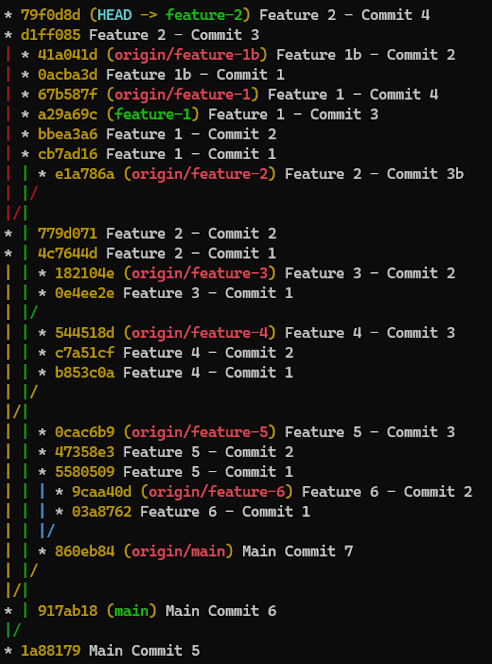Viewport: 492px width, 664px height.
Task: Select text 'Feature 2 - Commit 4'
Action: [x=344, y=15]
